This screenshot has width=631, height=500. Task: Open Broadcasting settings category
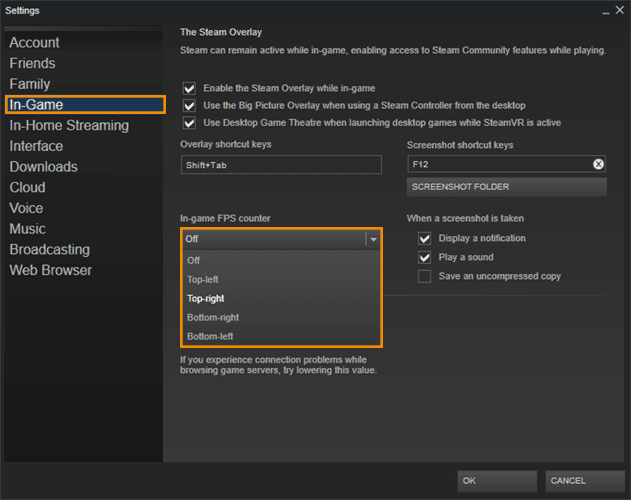pos(84,250)
